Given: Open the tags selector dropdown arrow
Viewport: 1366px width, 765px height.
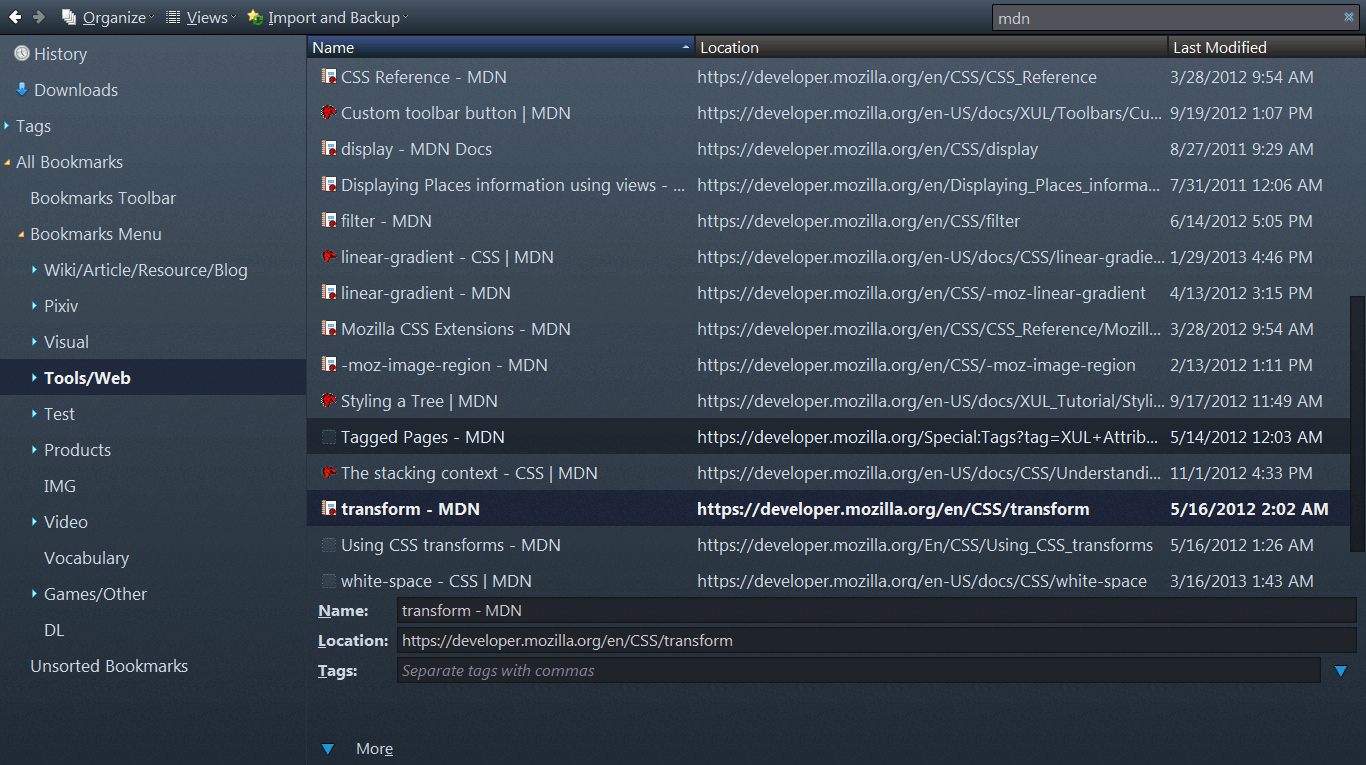Looking at the screenshot, I should point(1341,671).
